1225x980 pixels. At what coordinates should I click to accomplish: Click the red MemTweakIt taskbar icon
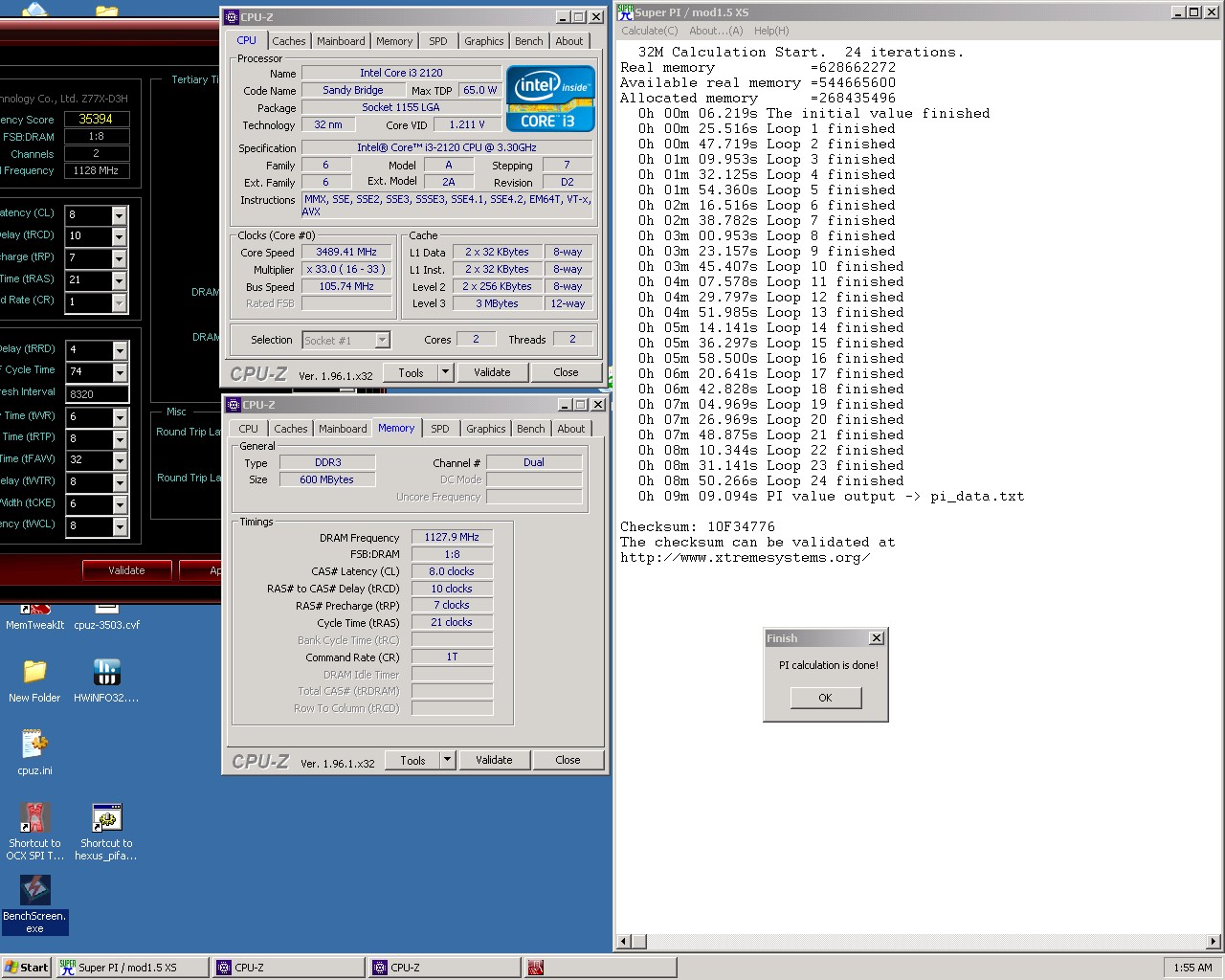535,968
